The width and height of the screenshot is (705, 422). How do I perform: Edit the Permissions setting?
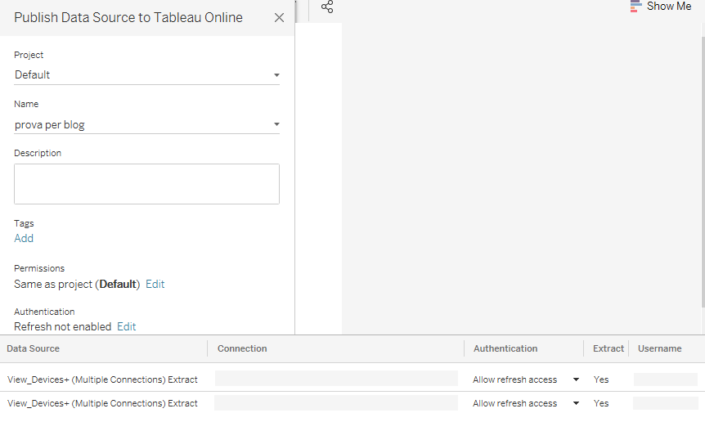coord(155,284)
